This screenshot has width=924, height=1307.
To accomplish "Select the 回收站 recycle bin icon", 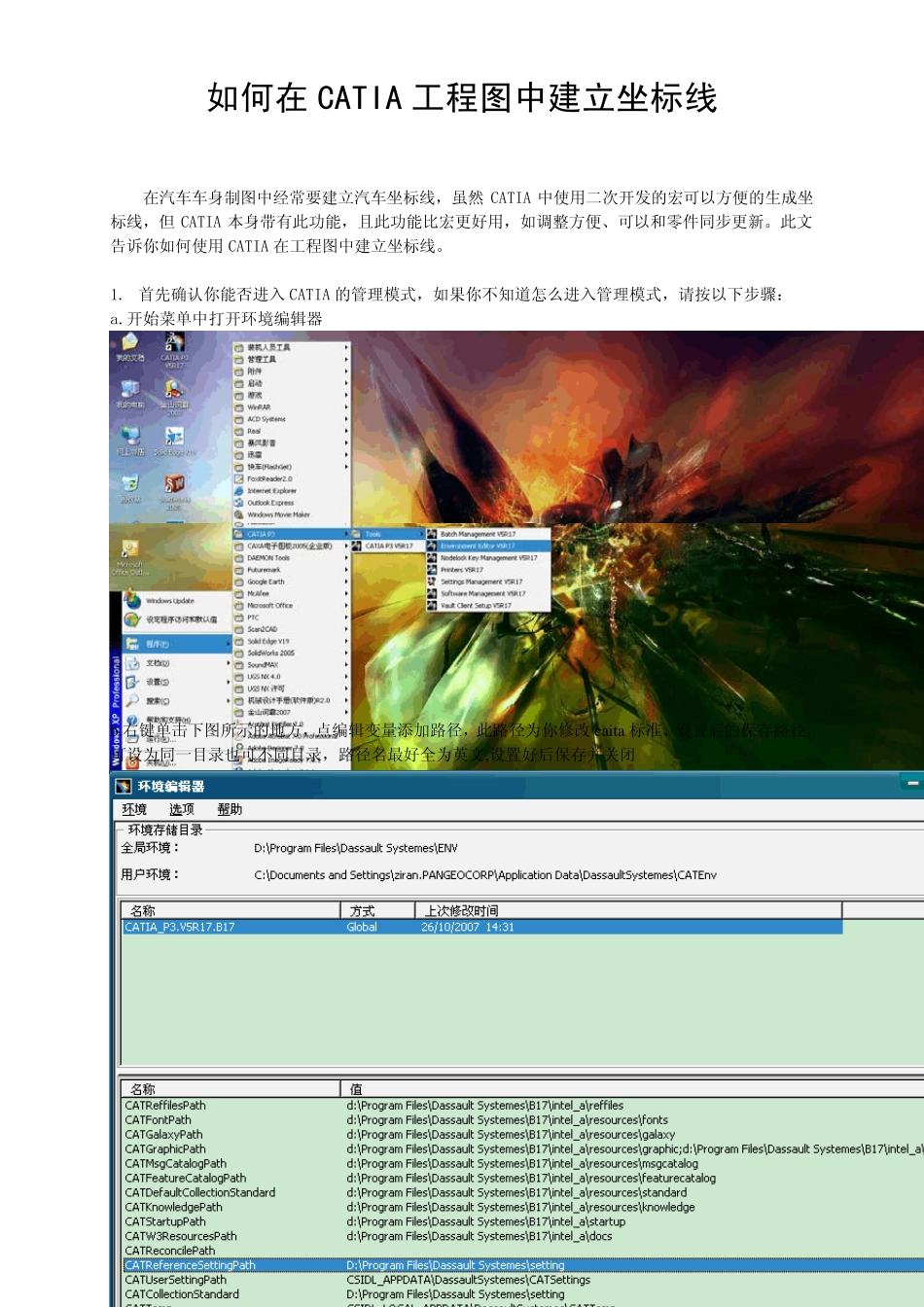I will tap(130, 488).
